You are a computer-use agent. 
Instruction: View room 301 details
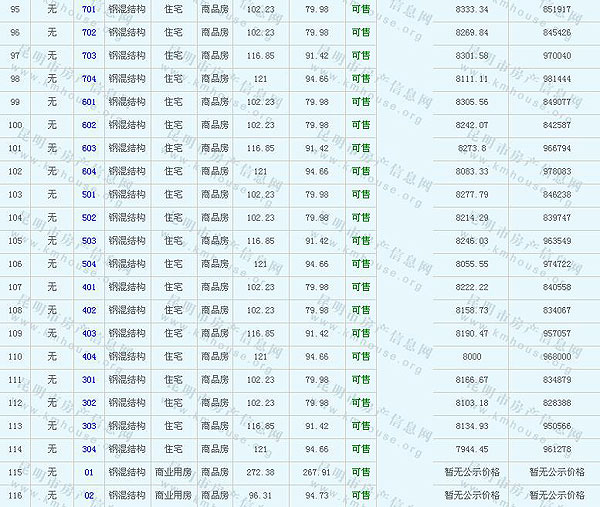coord(89,379)
